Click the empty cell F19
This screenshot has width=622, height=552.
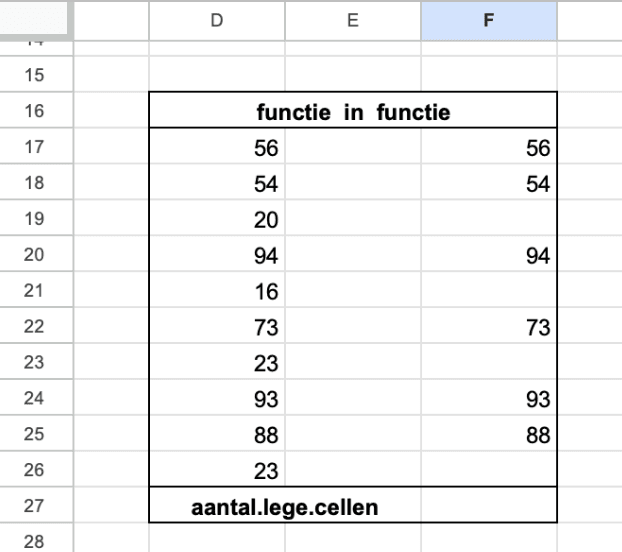tap(488, 220)
